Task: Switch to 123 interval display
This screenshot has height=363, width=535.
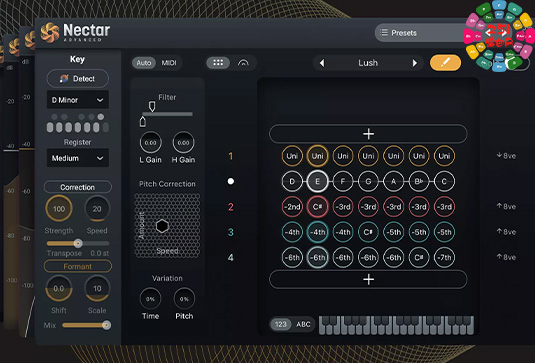Action: pos(281,324)
